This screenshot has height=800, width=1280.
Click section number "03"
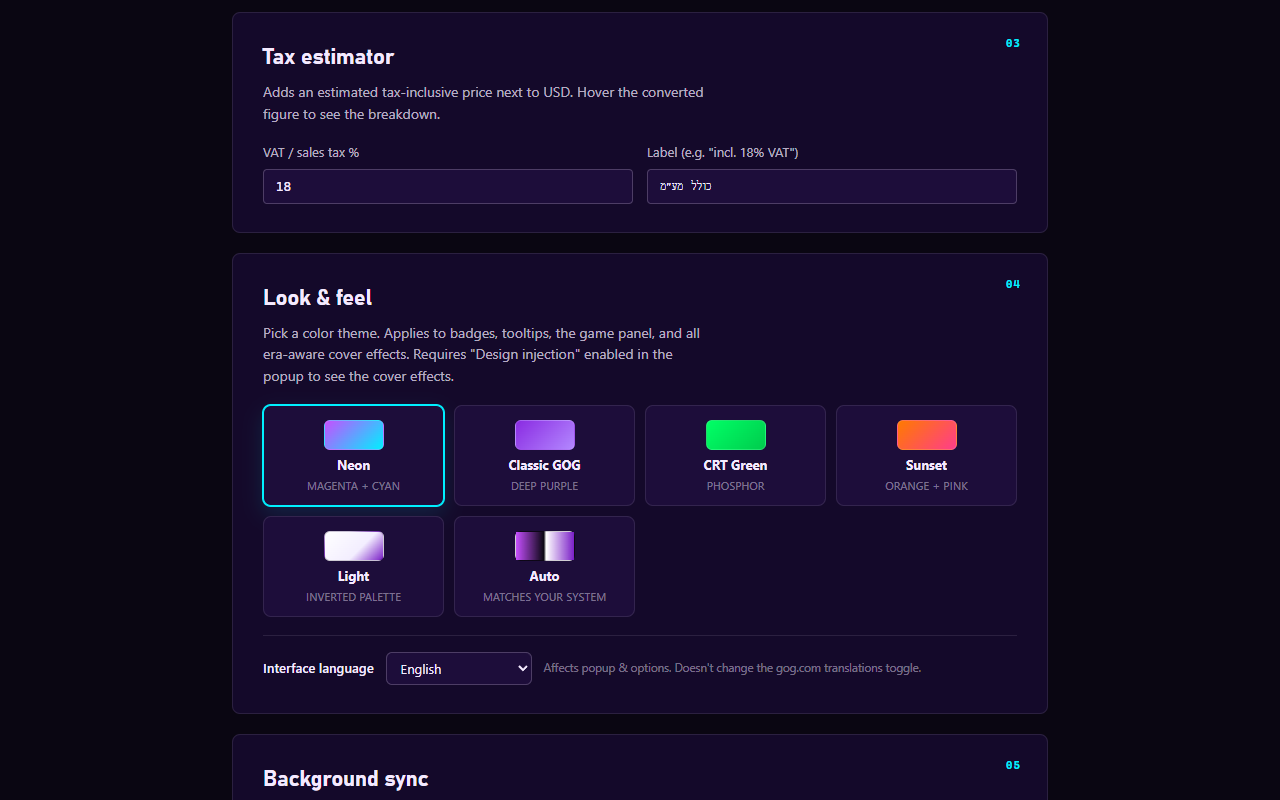[x=1013, y=43]
